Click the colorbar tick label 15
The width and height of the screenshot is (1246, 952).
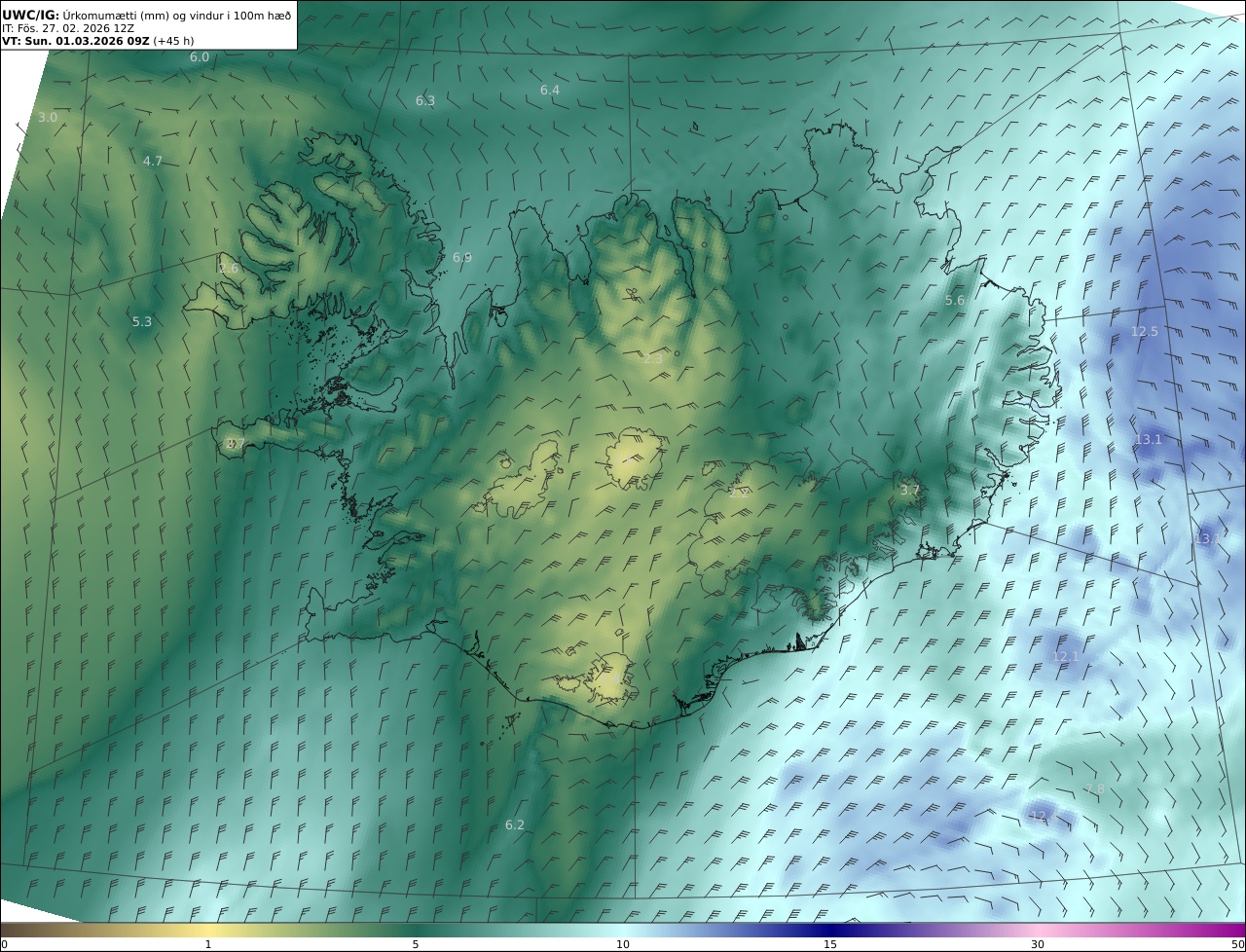[830, 944]
